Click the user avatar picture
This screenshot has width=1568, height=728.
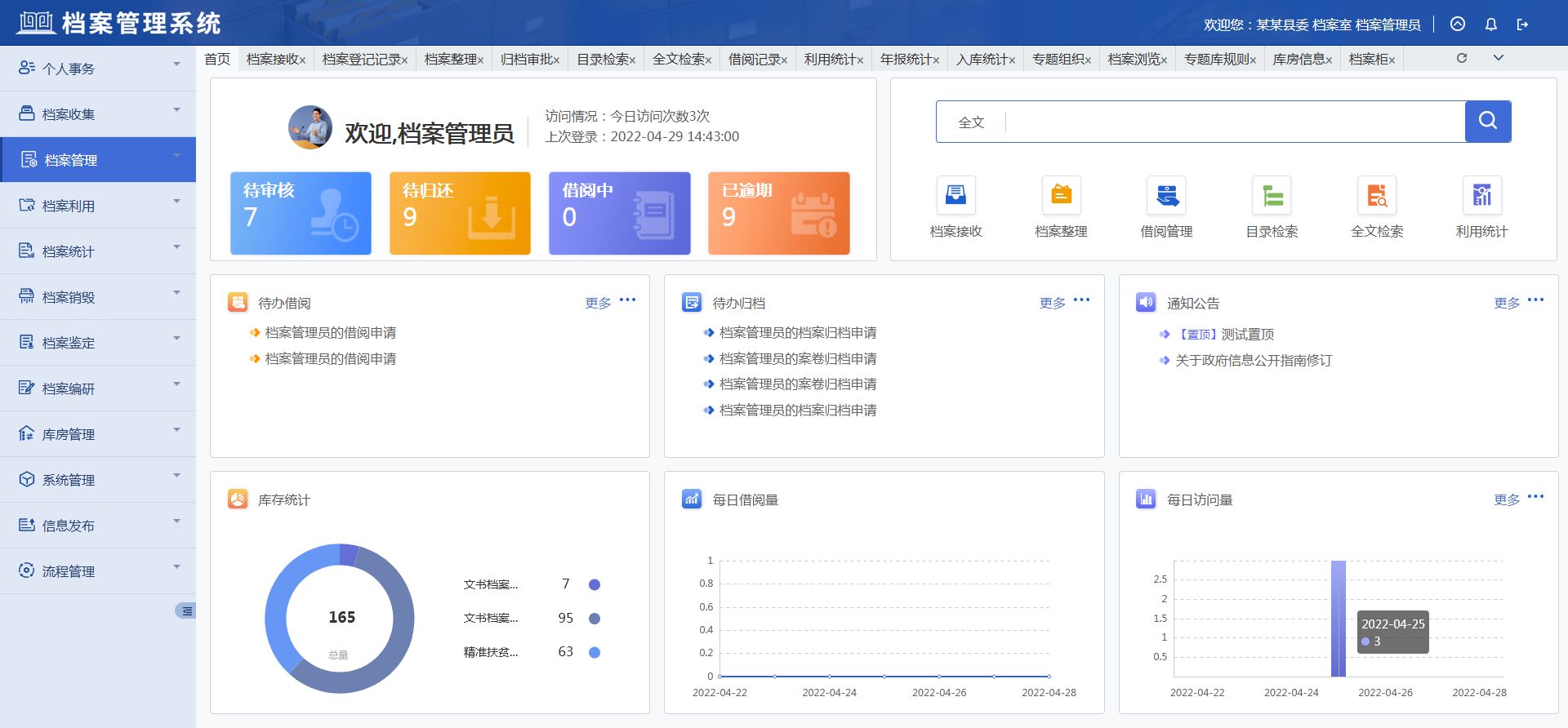(x=310, y=127)
